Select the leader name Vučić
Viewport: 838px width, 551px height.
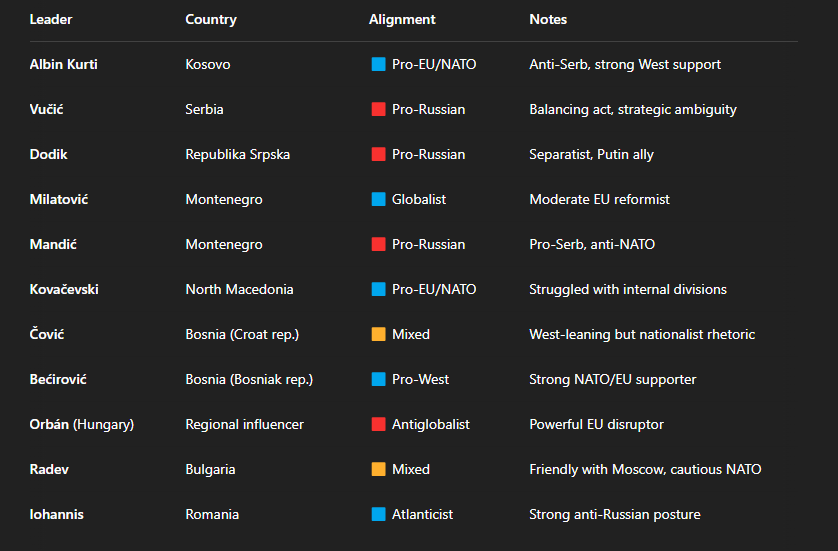pyautogui.click(x=46, y=109)
